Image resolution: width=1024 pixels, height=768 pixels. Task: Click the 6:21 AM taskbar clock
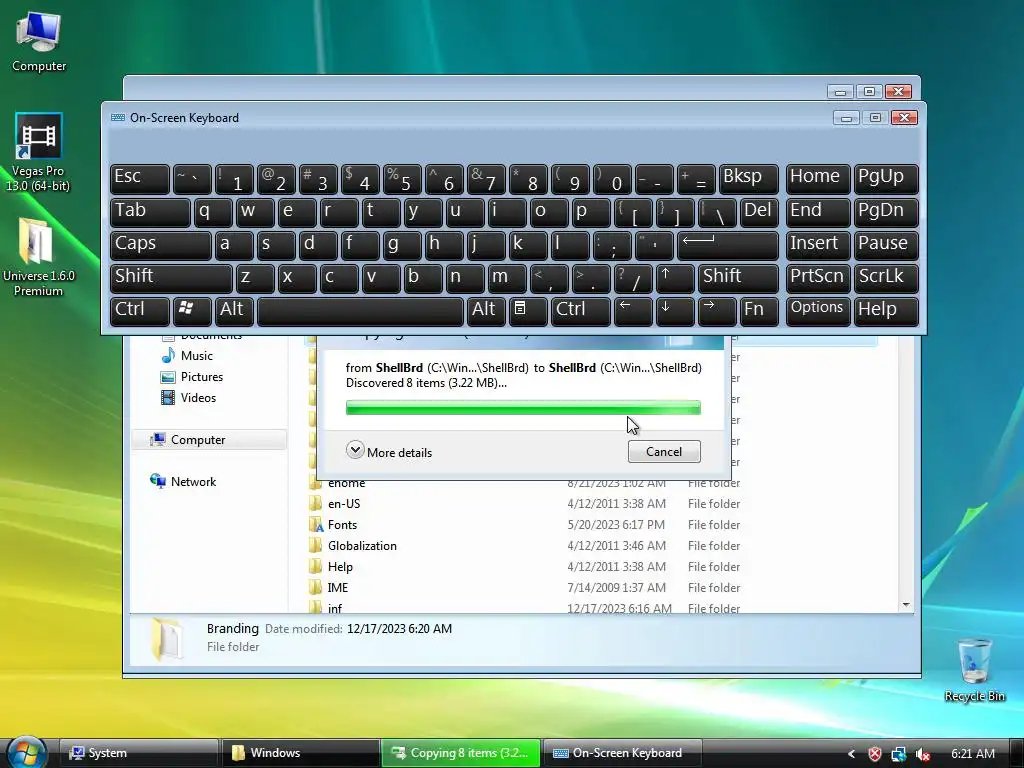pyautogui.click(x=972, y=754)
